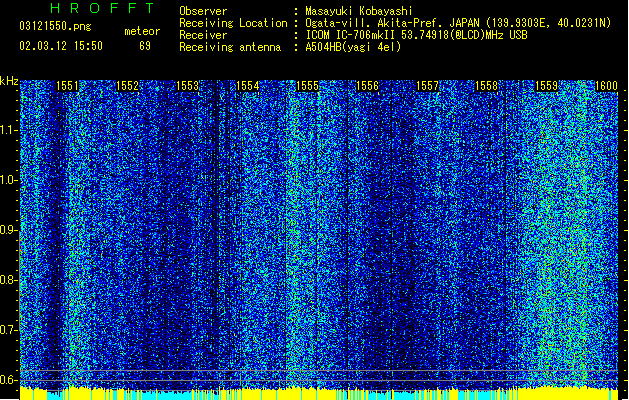Click the 1554 time marker

click(x=248, y=86)
